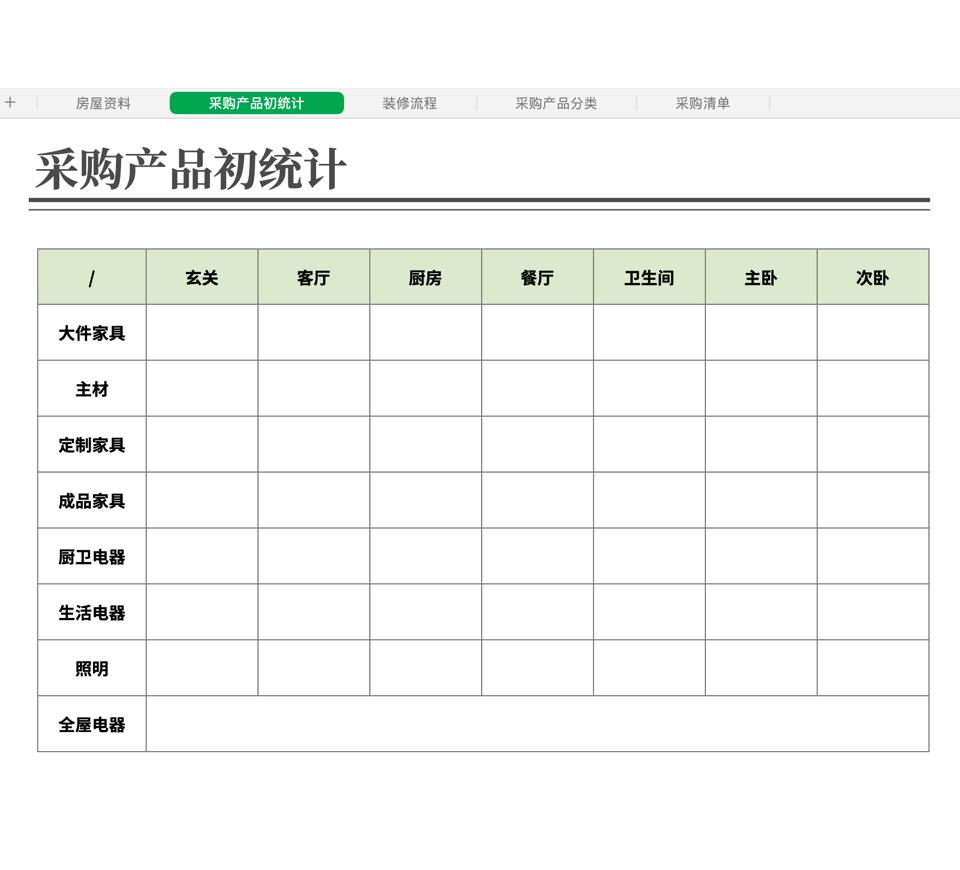Select the 次卧 column header cell

point(872,277)
